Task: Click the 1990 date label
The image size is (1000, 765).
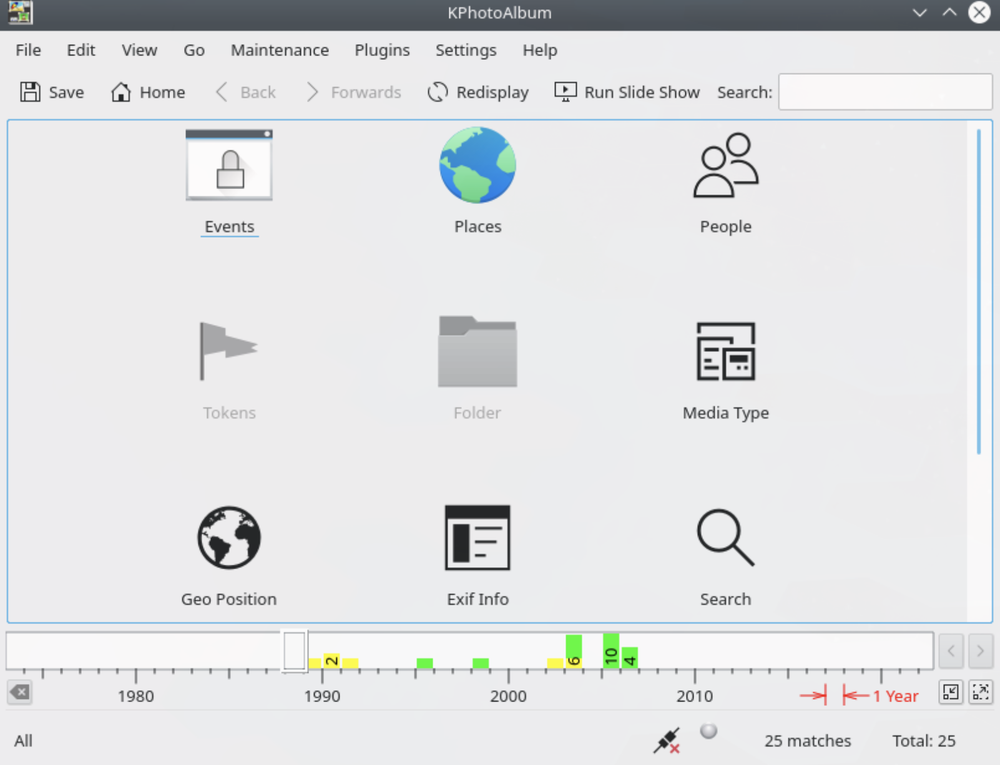Action: [x=322, y=696]
